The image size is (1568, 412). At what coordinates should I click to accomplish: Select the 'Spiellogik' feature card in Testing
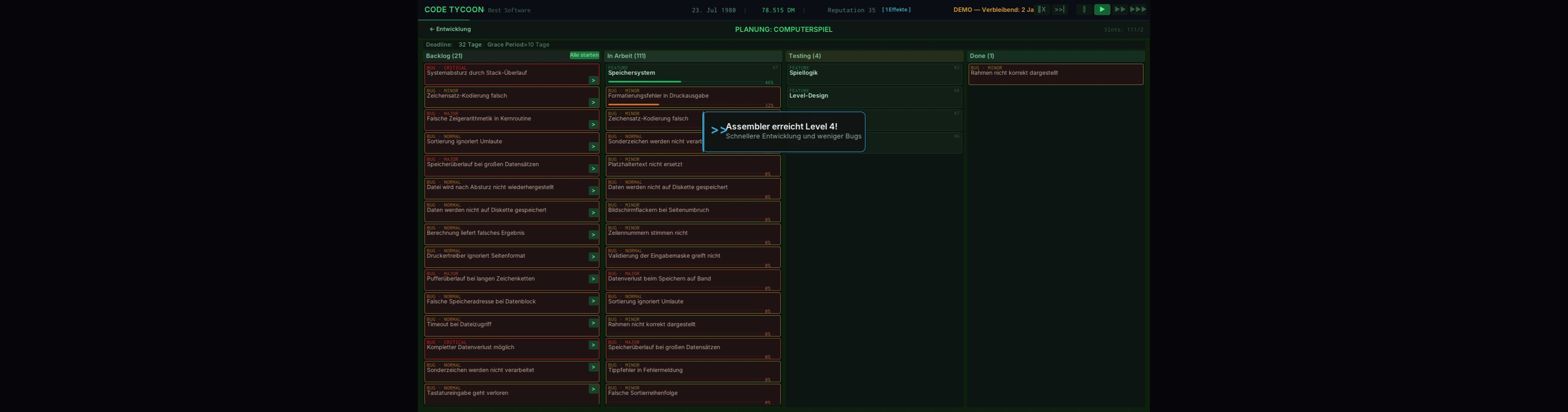(x=873, y=73)
